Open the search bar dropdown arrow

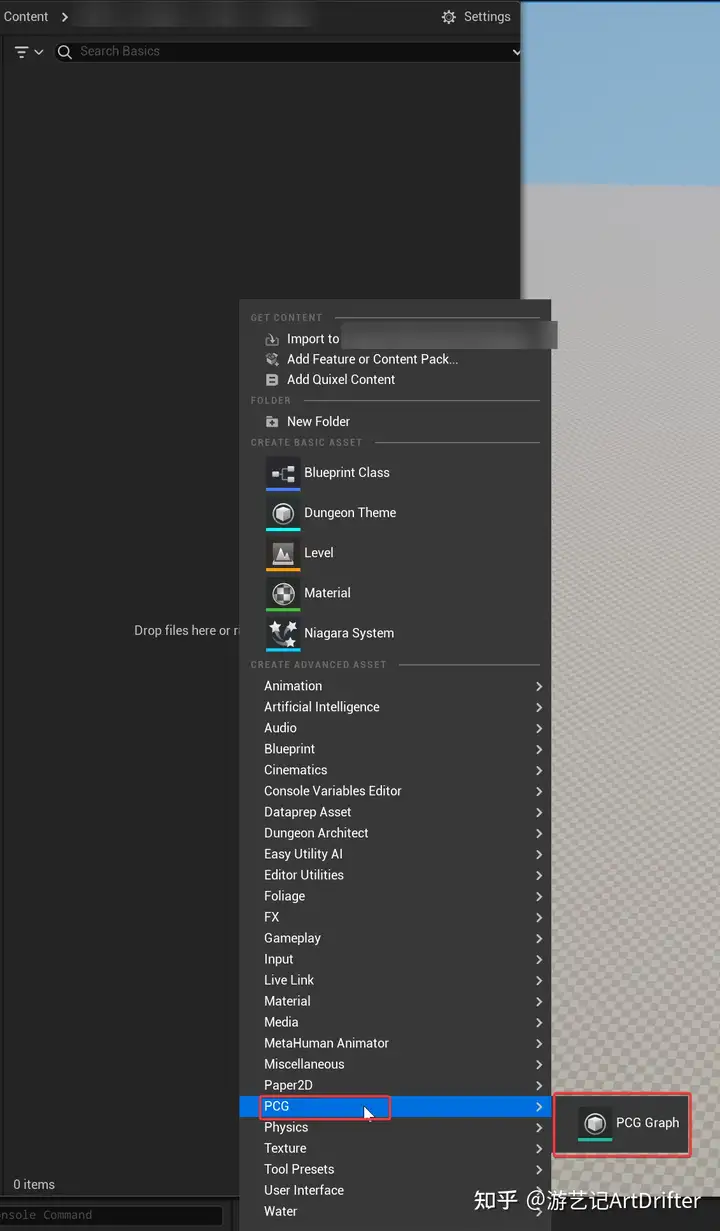(x=516, y=52)
